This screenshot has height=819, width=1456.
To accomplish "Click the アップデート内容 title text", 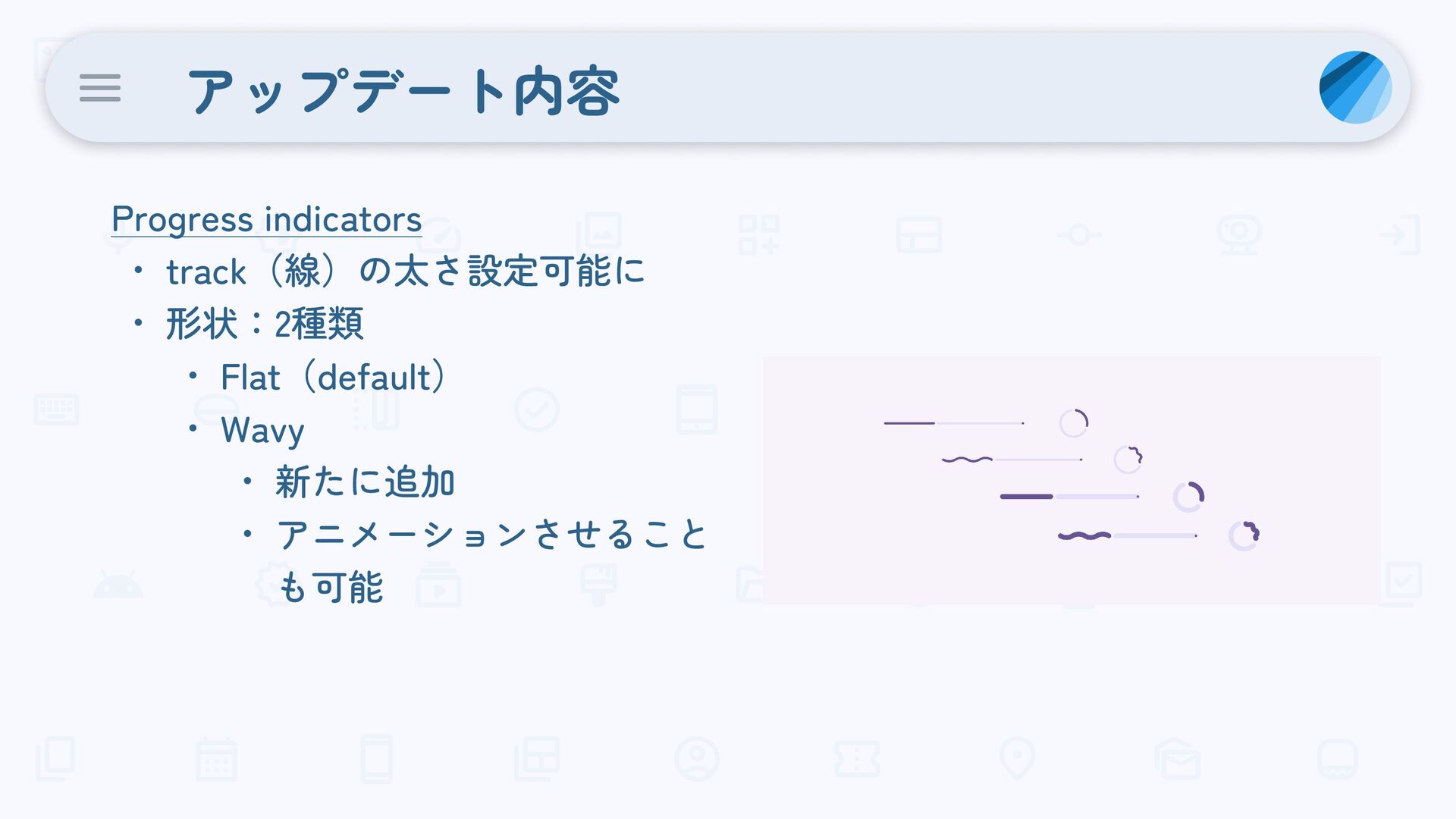I will [403, 91].
